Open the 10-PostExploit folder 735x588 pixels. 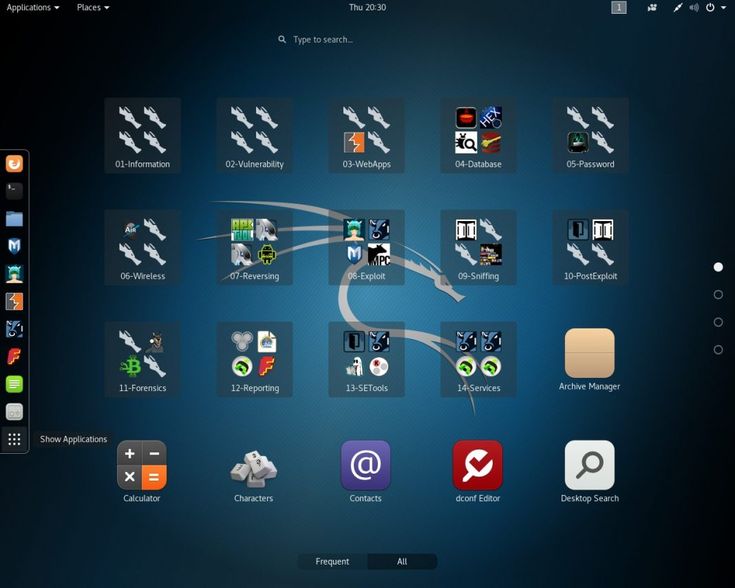click(590, 248)
